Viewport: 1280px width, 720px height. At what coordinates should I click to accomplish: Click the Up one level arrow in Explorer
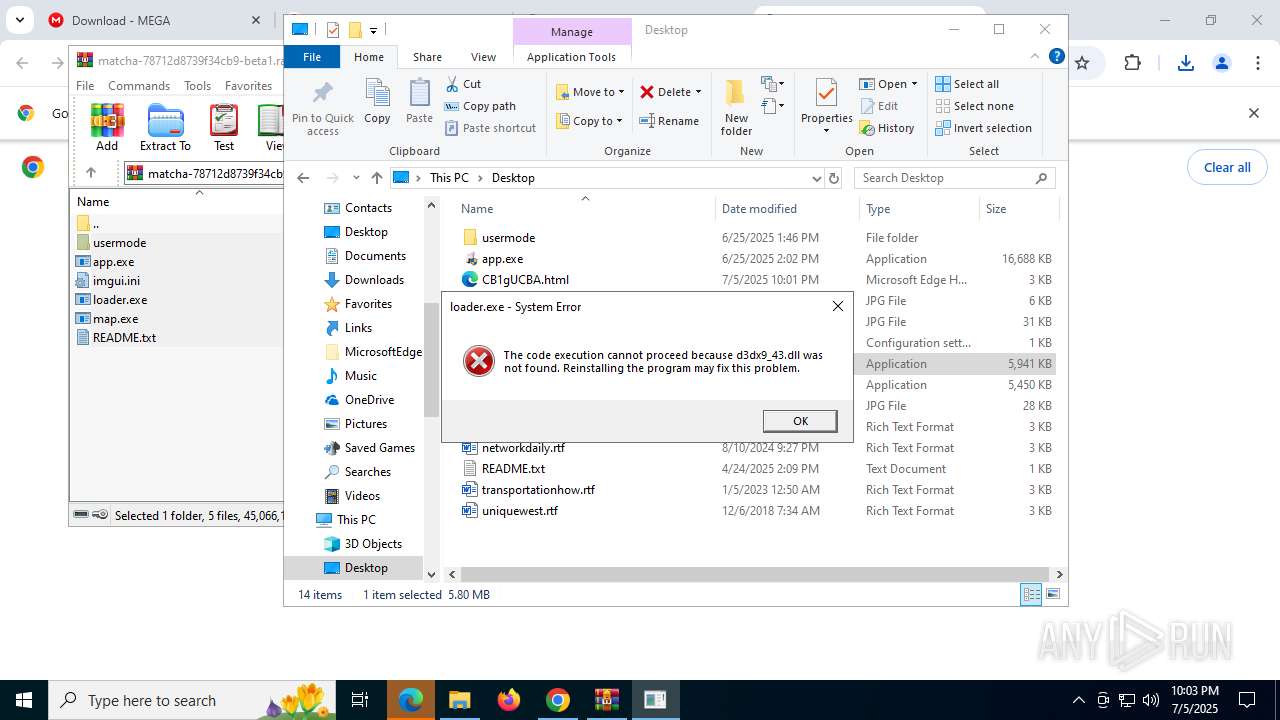(x=376, y=178)
